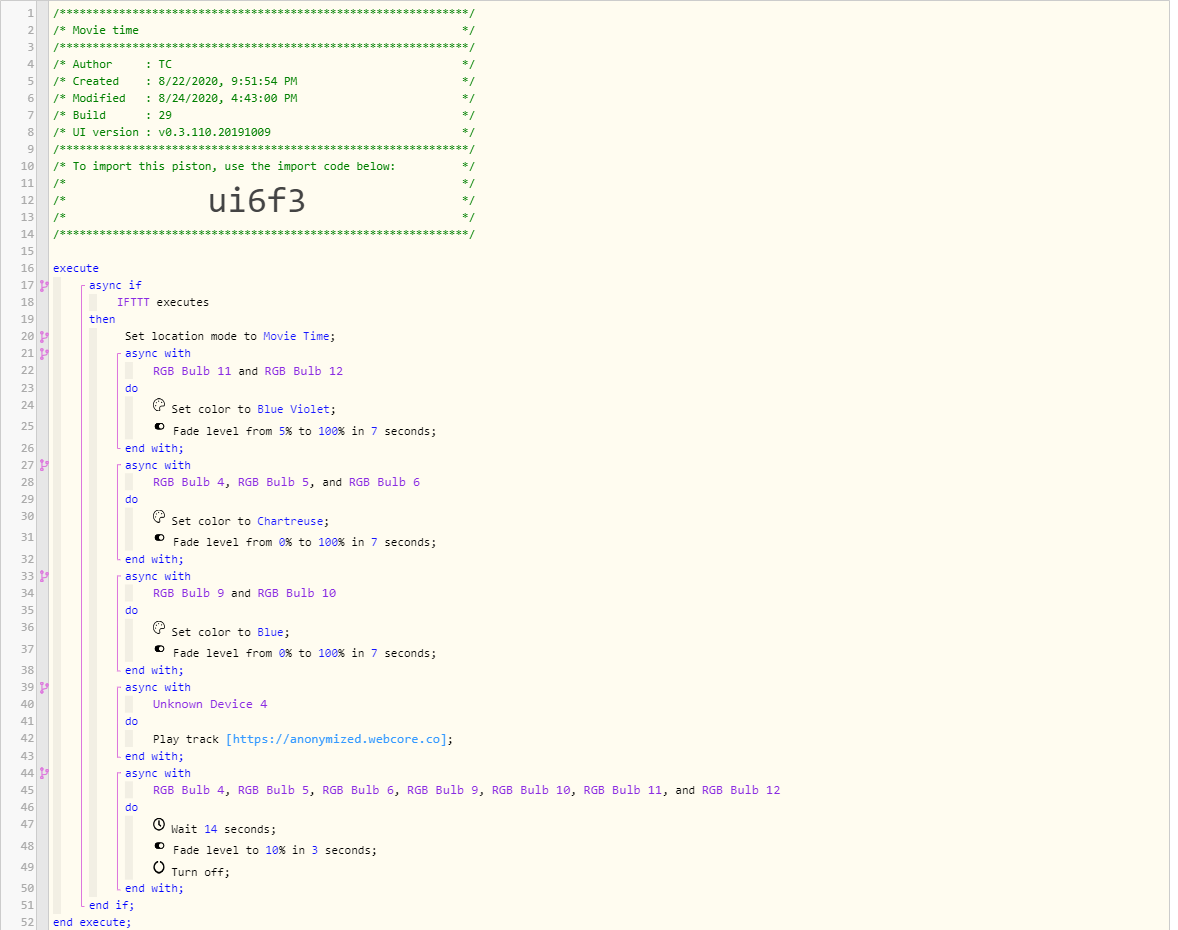Select RGB Bulb 12 on line 45

(x=741, y=790)
